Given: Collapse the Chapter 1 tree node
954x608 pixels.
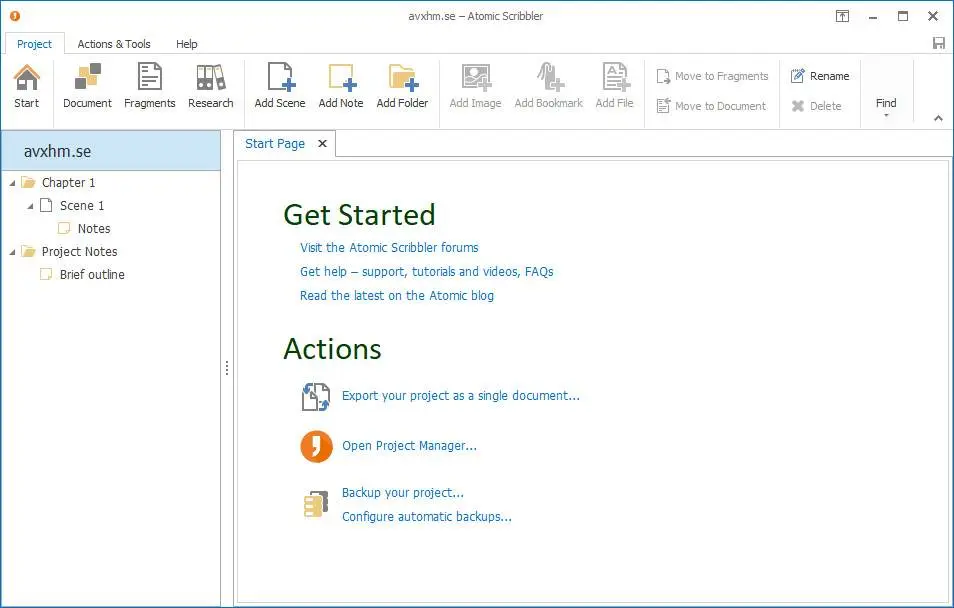Looking at the screenshot, I should click(x=12, y=183).
